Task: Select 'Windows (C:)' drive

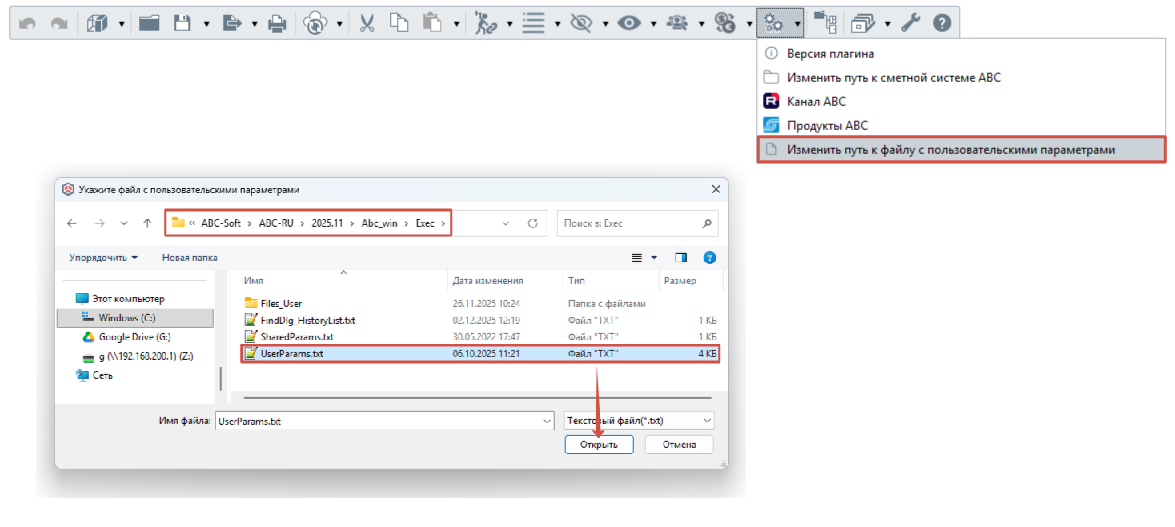Action: 135,317
